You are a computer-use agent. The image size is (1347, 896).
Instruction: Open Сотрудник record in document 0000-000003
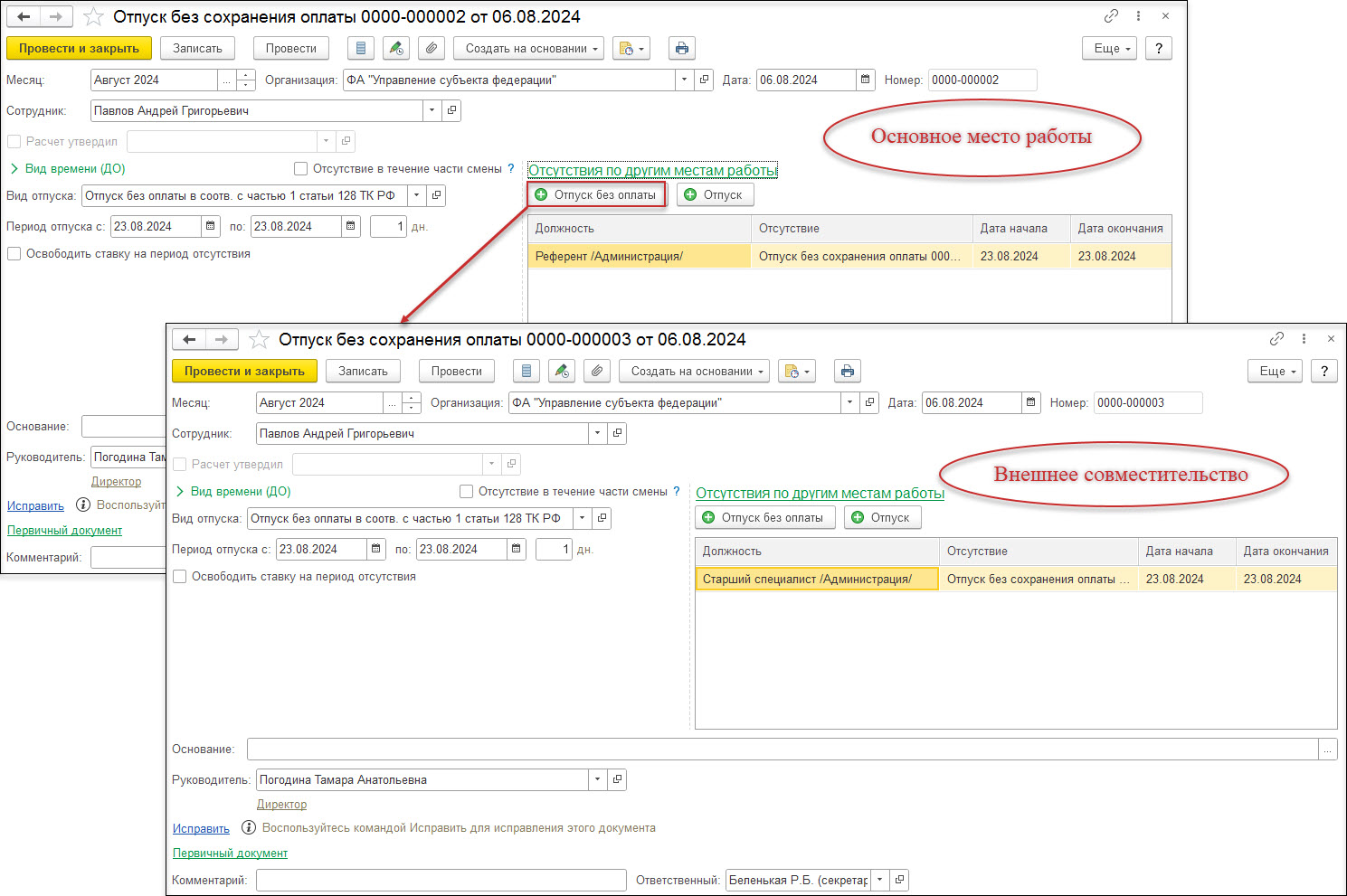coord(617,434)
